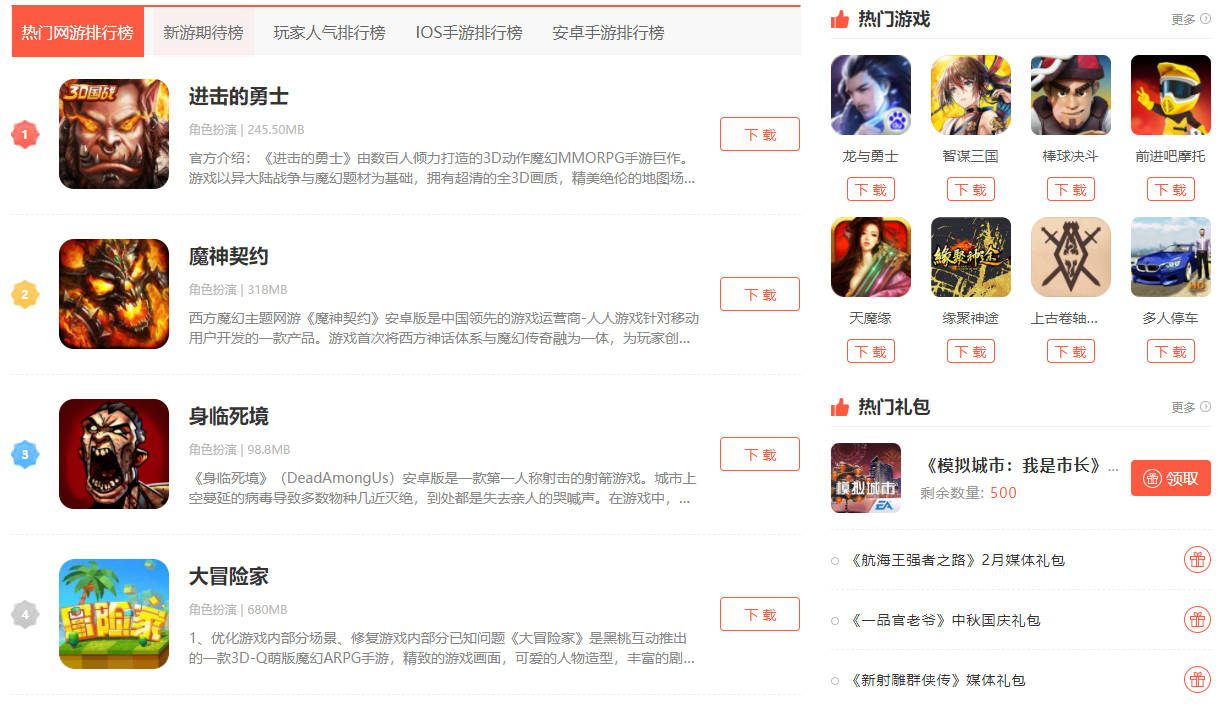Switch to the 新游期待榜 tab
The image size is (1230, 706).
(x=204, y=33)
